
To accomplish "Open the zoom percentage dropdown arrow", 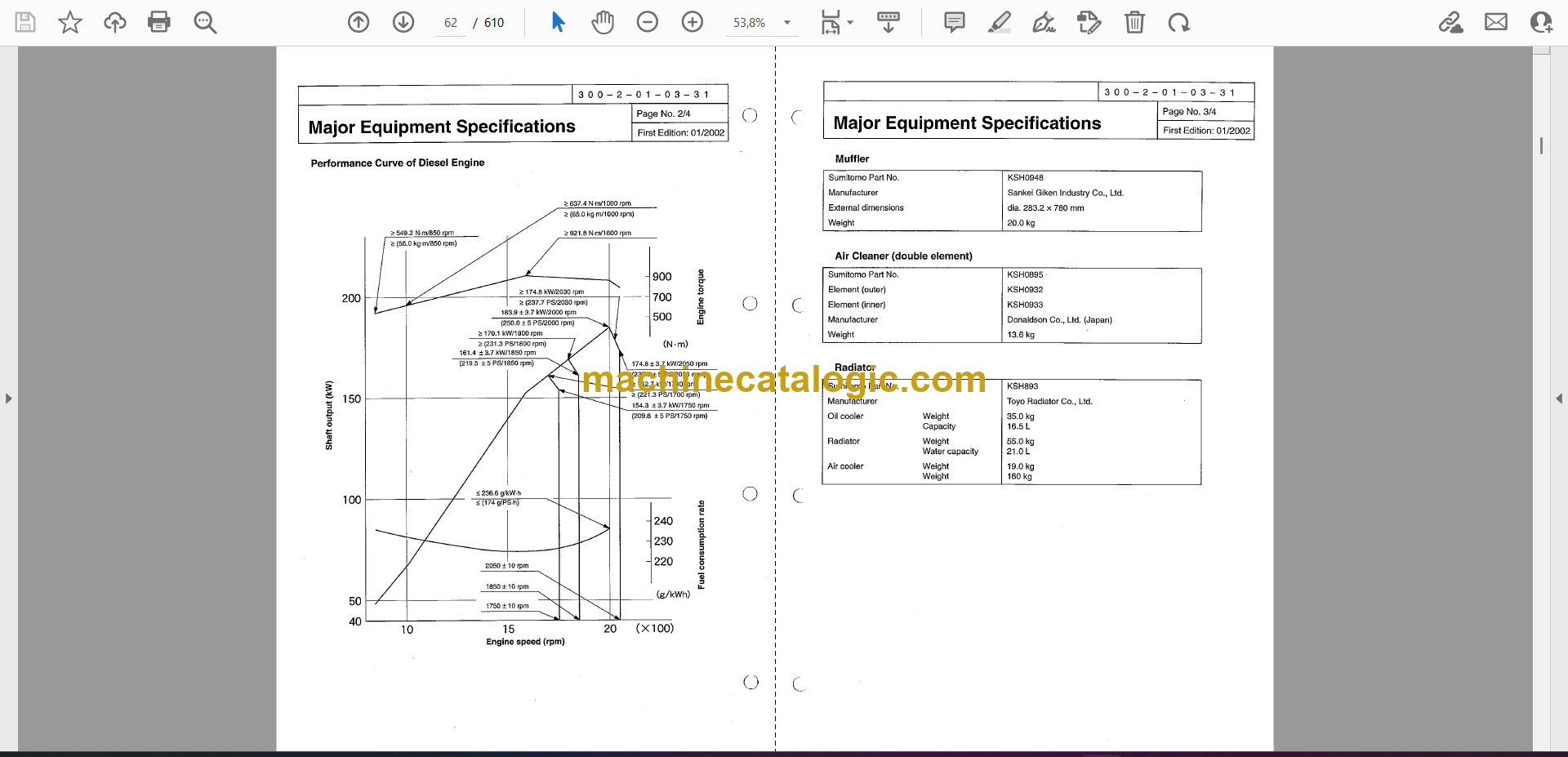I will click(787, 23).
